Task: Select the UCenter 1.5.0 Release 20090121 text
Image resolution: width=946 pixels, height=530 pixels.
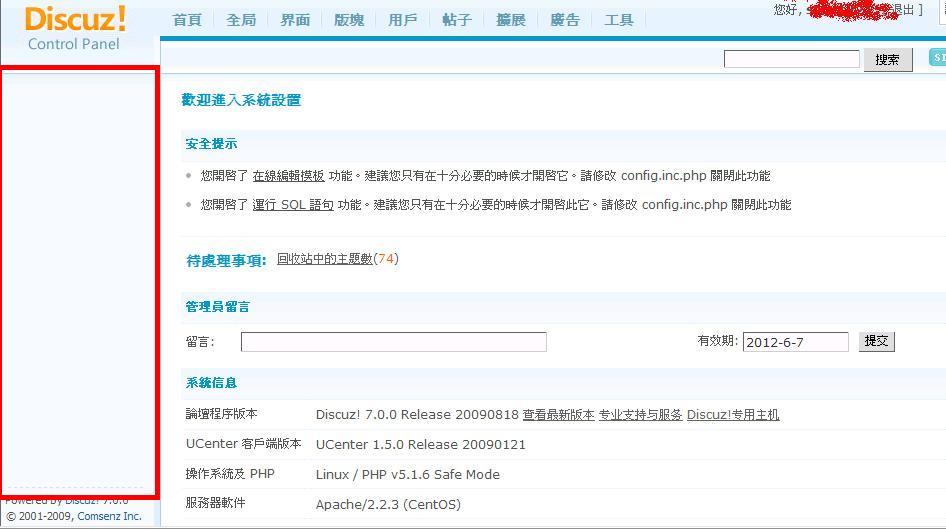Action: (421, 444)
